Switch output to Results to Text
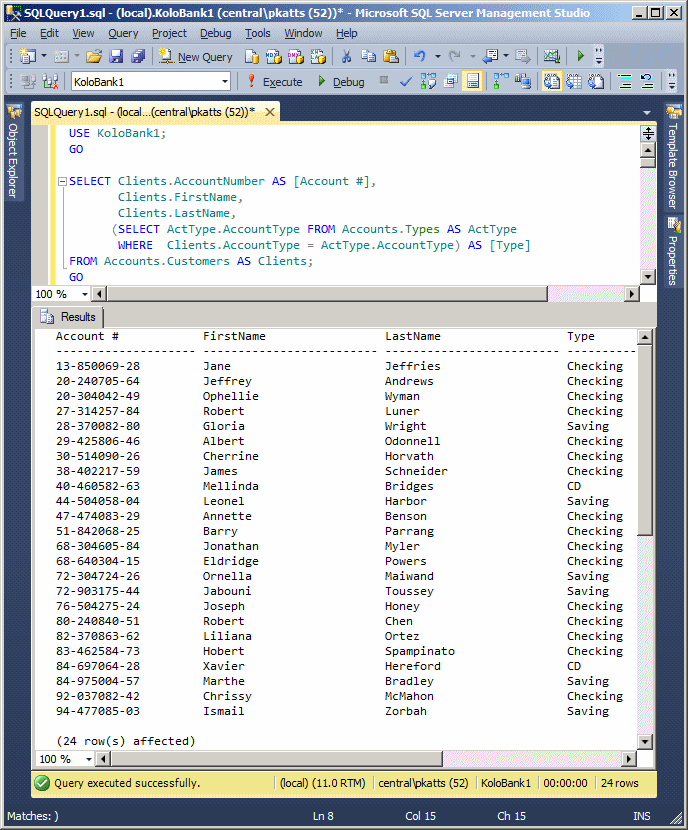This screenshot has width=688, height=830. click(551, 82)
